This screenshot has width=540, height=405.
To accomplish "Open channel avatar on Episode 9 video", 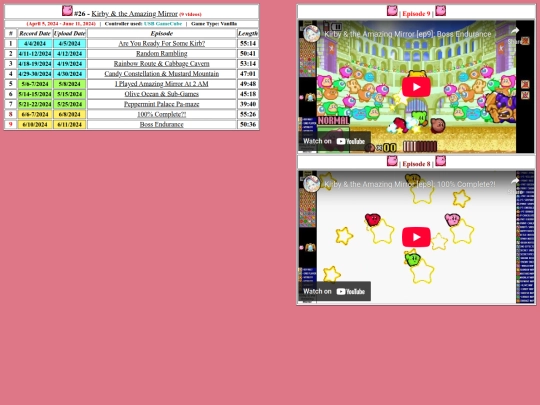I will (312, 34).
